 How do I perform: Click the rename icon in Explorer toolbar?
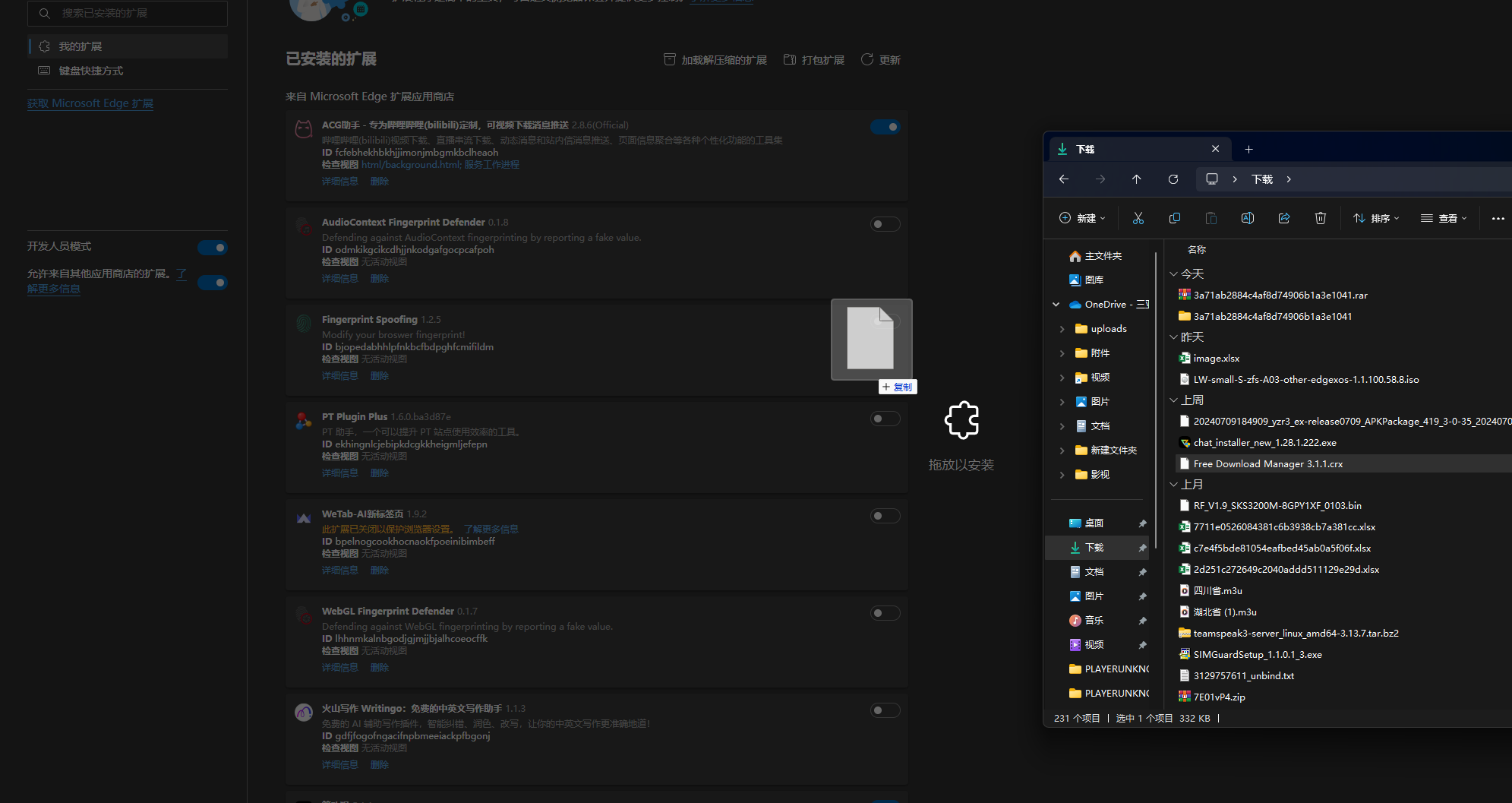click(1247, 218)
